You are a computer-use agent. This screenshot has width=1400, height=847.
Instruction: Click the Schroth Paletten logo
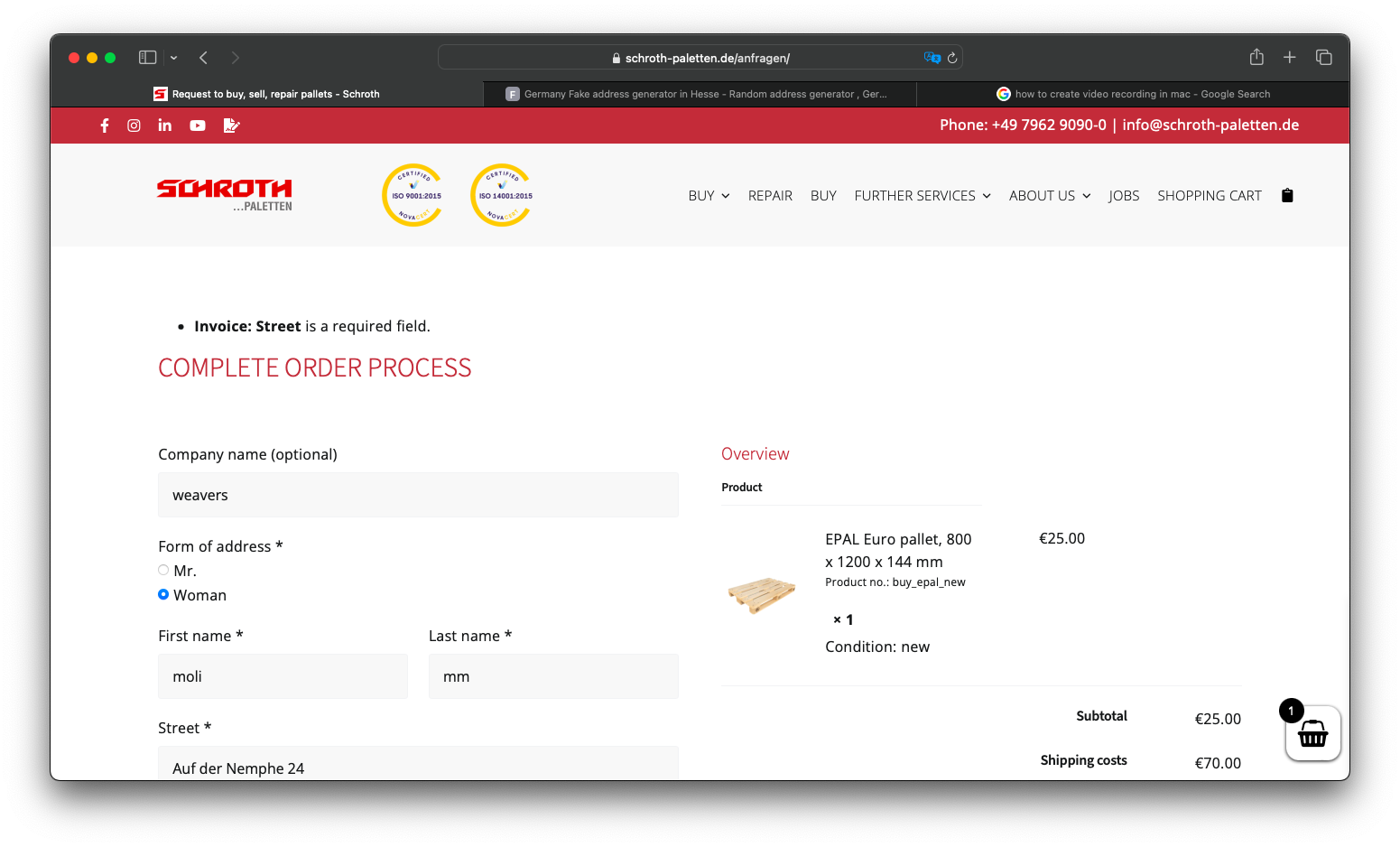click(225, 195)
